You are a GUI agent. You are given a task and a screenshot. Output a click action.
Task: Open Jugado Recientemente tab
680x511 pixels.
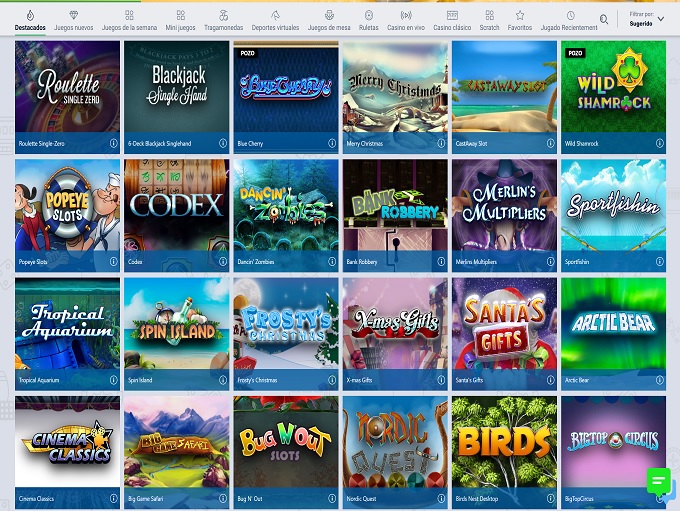[569, 21]
